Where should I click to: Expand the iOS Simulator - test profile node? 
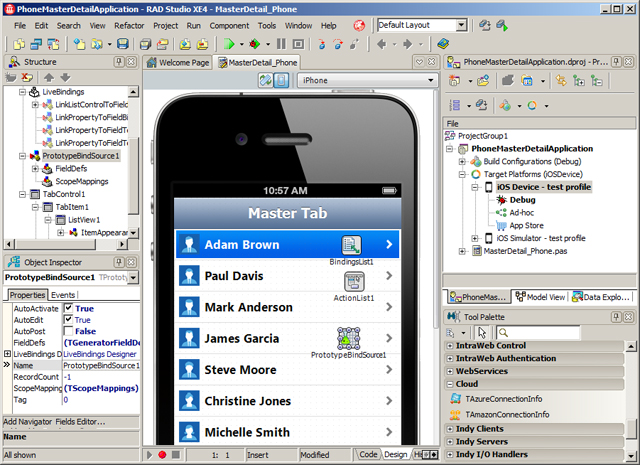(475, 238)
